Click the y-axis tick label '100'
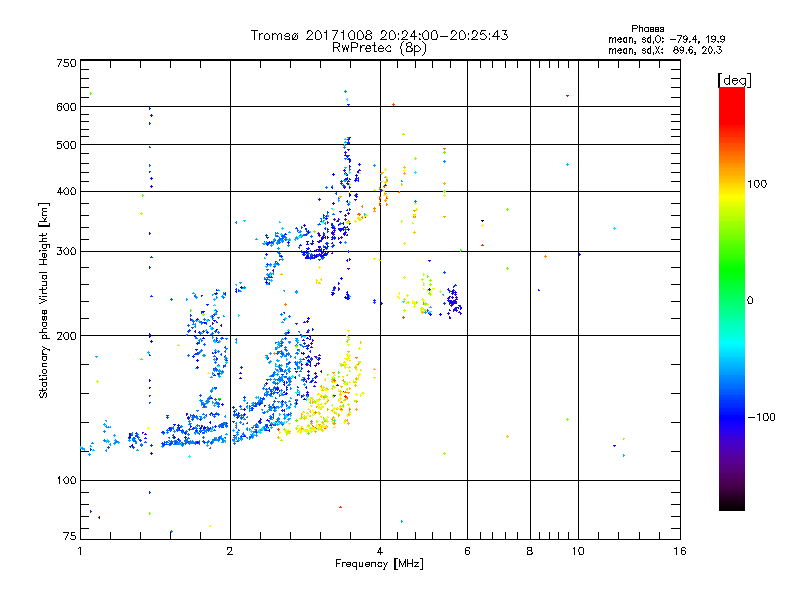 (x=67, y=481)
